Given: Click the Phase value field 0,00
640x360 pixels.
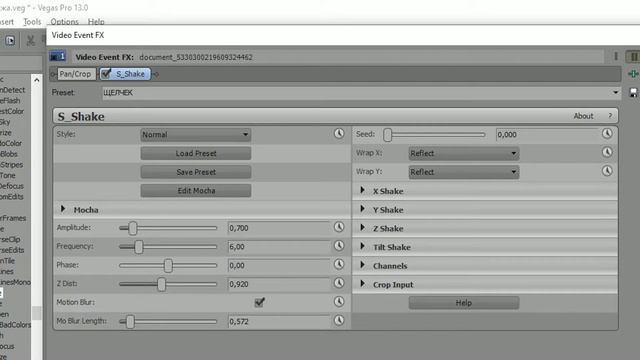Looking at the screenshot, I should pos(279,266).
